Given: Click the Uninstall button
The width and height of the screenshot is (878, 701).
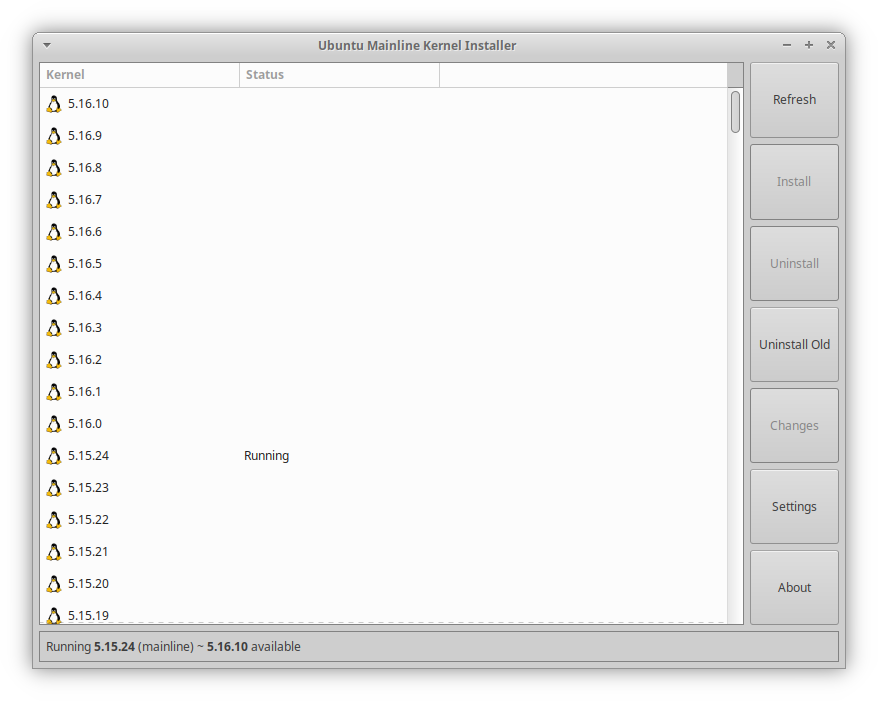Looking at the screenshot, I should tap(794, 263).
